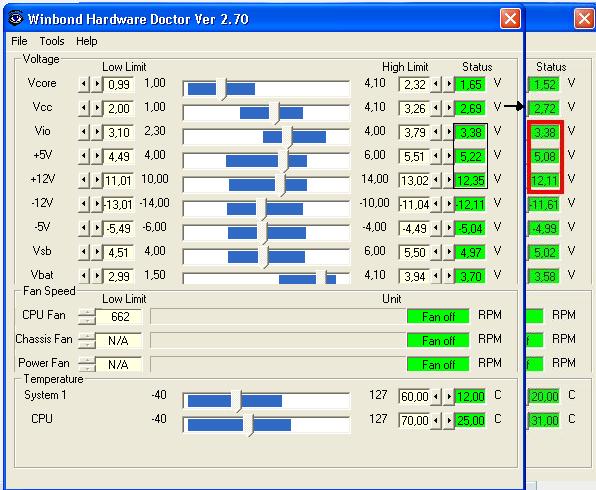The height and width of the screenshot is (490, 596).
Task: Click the +12V voltage slider thumb
Action: pos(280,185)
